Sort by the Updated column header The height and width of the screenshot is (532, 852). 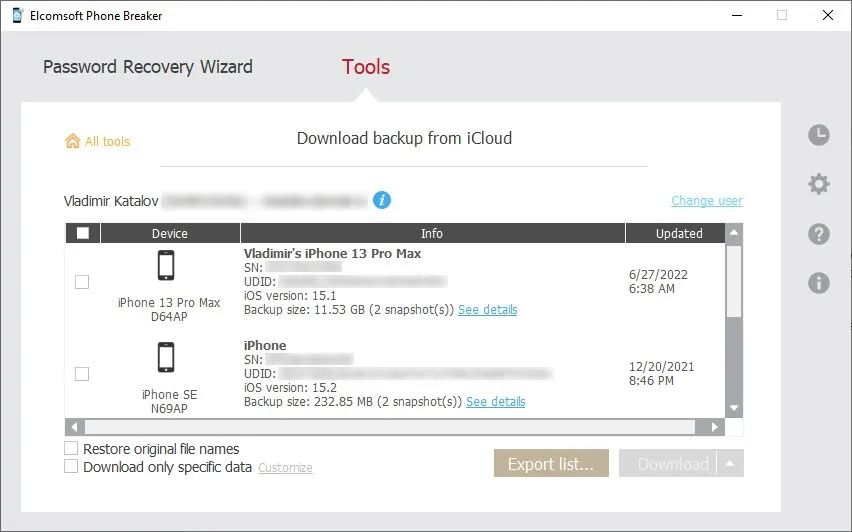[x=675, y=233]
